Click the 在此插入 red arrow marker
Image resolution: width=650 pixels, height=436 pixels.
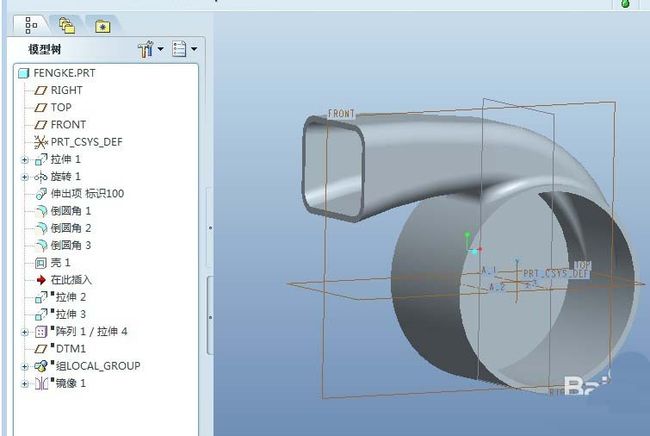point(41,280)
